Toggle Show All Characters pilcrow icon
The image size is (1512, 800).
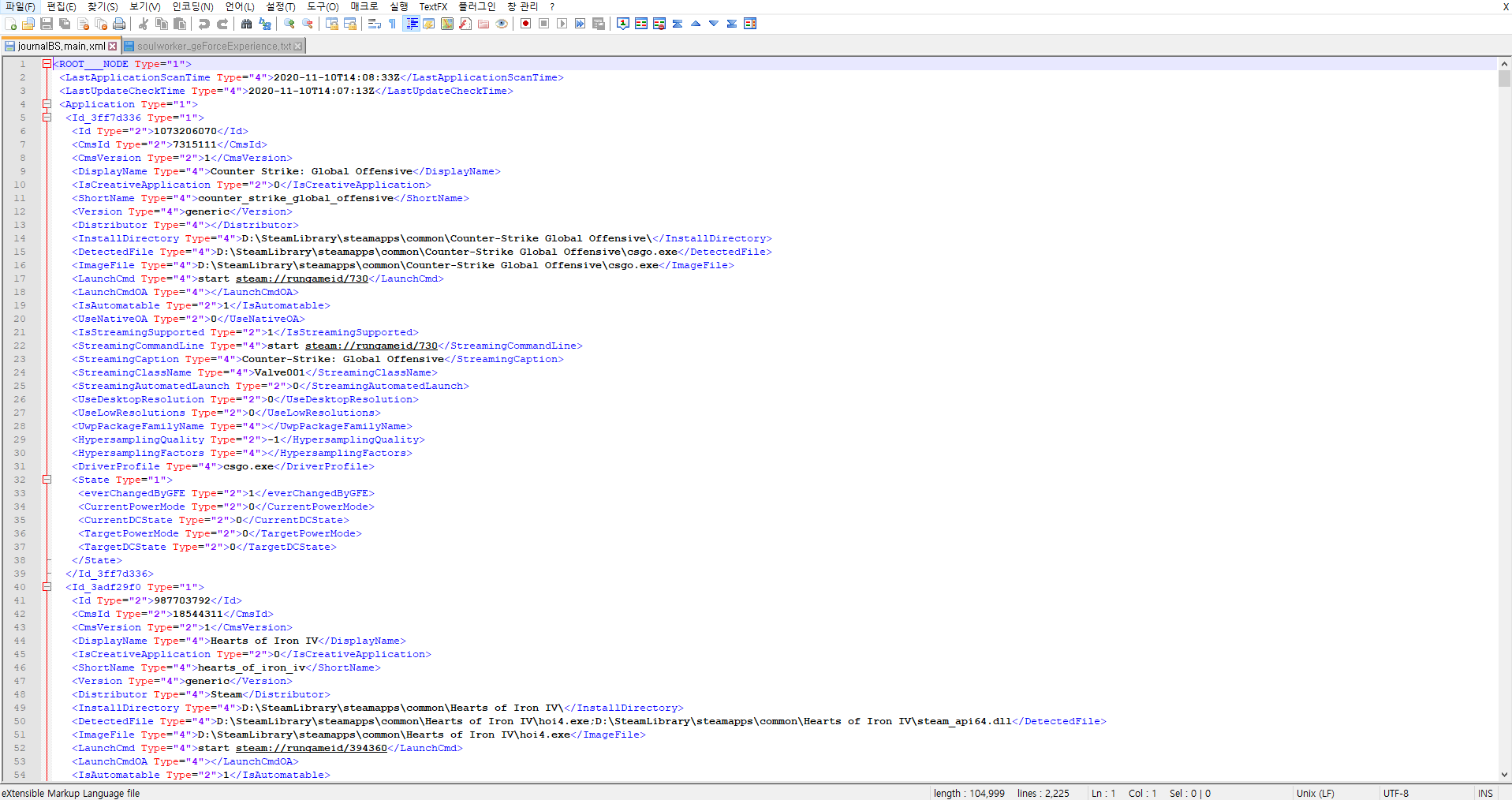tap(393, 24)
